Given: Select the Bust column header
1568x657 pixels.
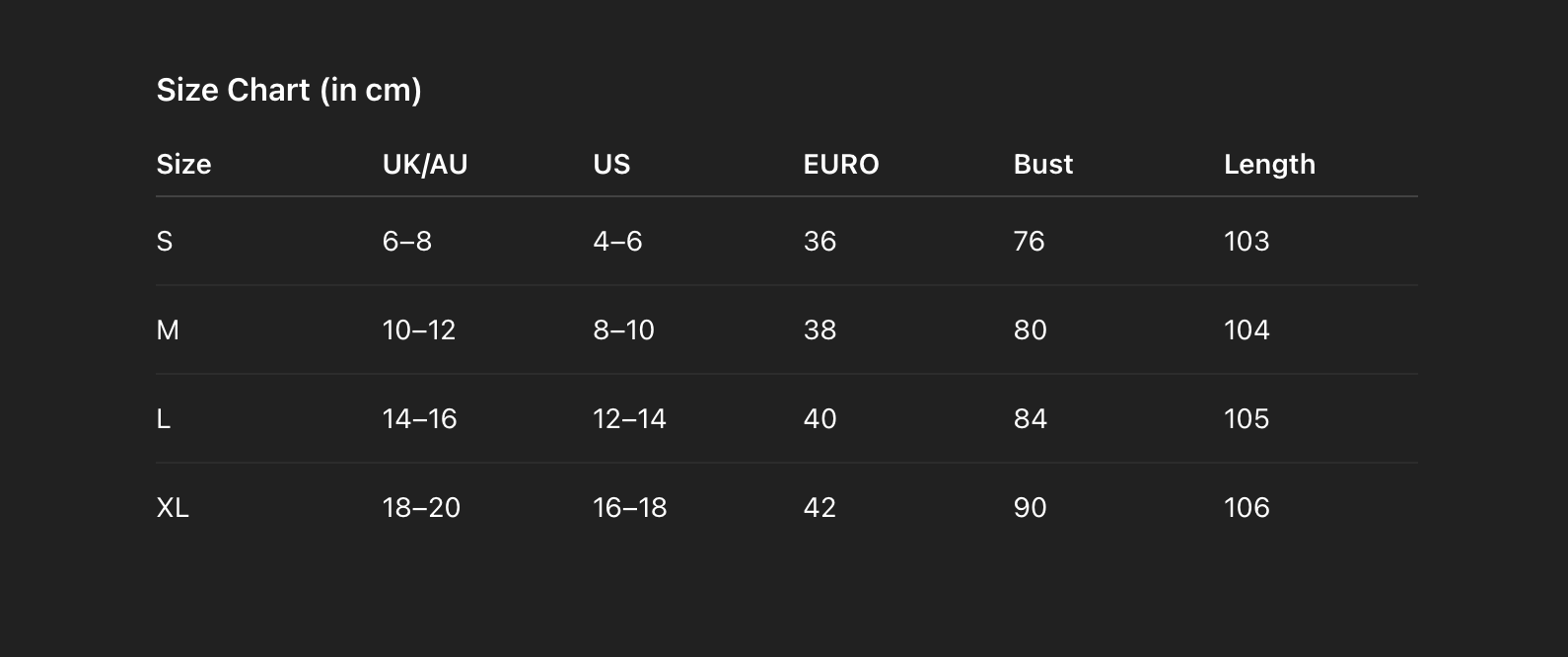Looking at the screenshot, I should pos(1043,164).
